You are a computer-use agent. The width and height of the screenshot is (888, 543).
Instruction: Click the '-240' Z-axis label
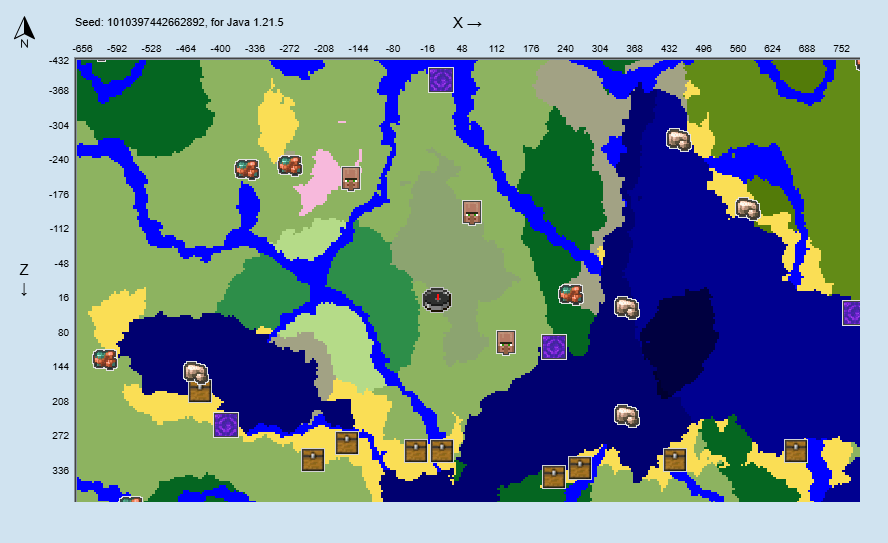pos(59,160)
